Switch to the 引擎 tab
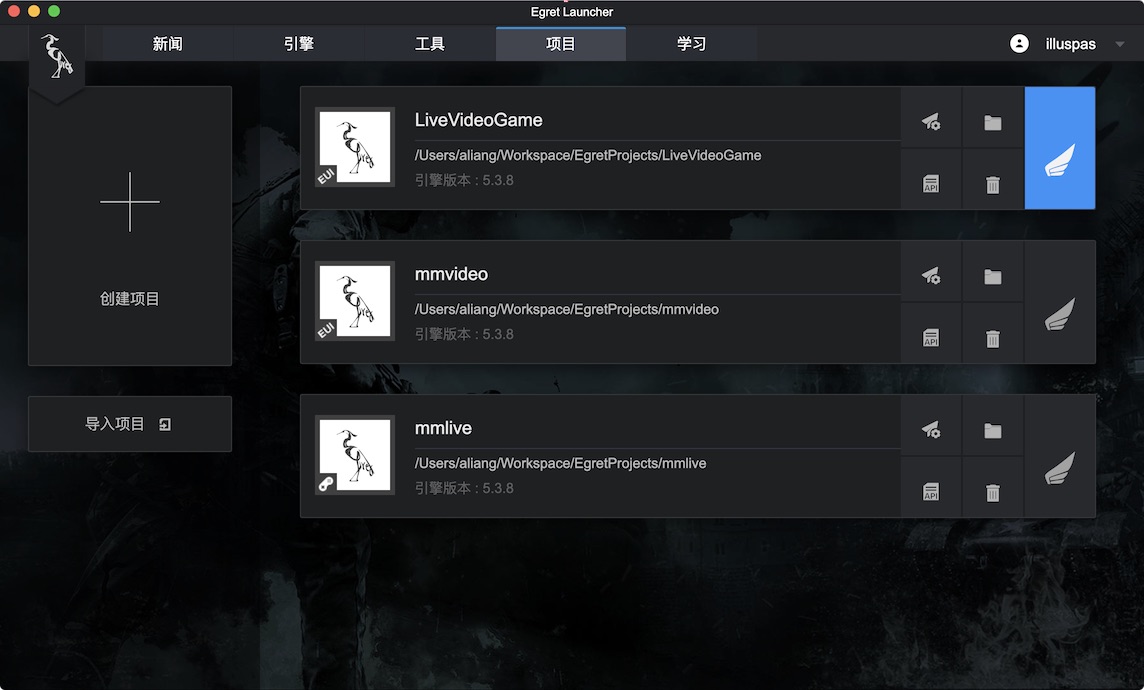The width and height of the screenshot is (1144, 690). click(x=298, y=44)
